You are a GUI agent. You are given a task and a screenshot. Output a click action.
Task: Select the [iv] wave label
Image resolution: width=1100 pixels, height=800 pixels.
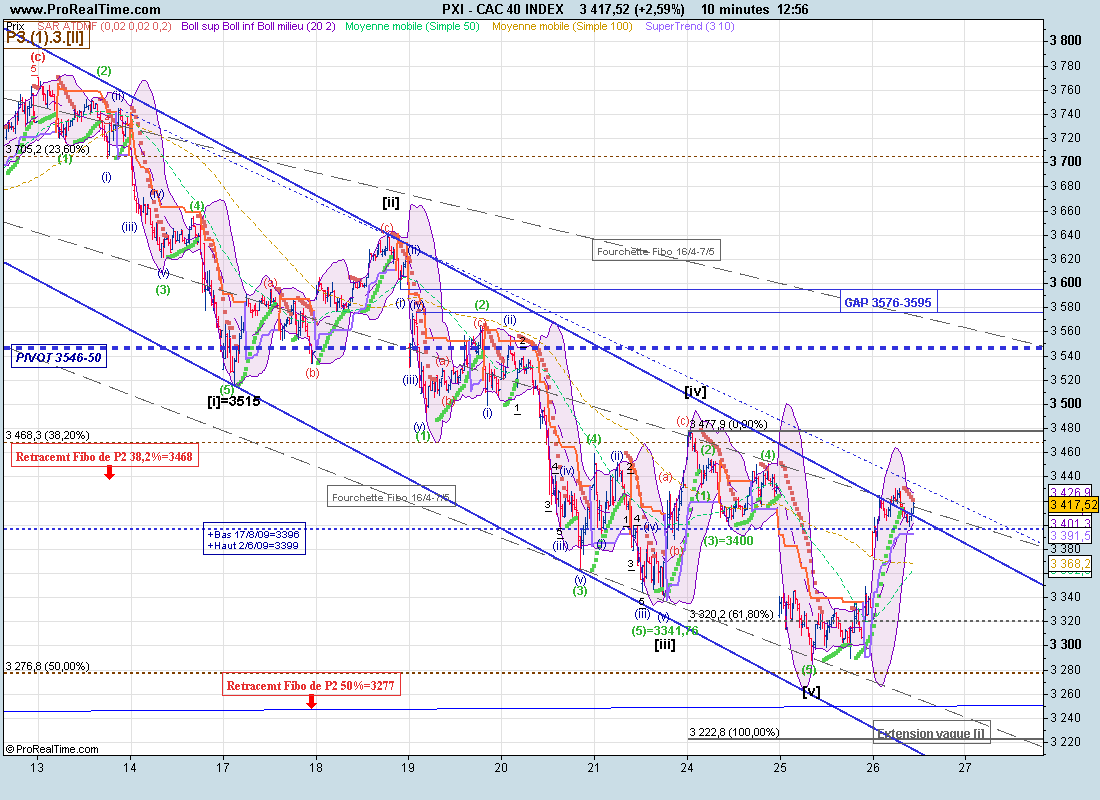[695, 392]
